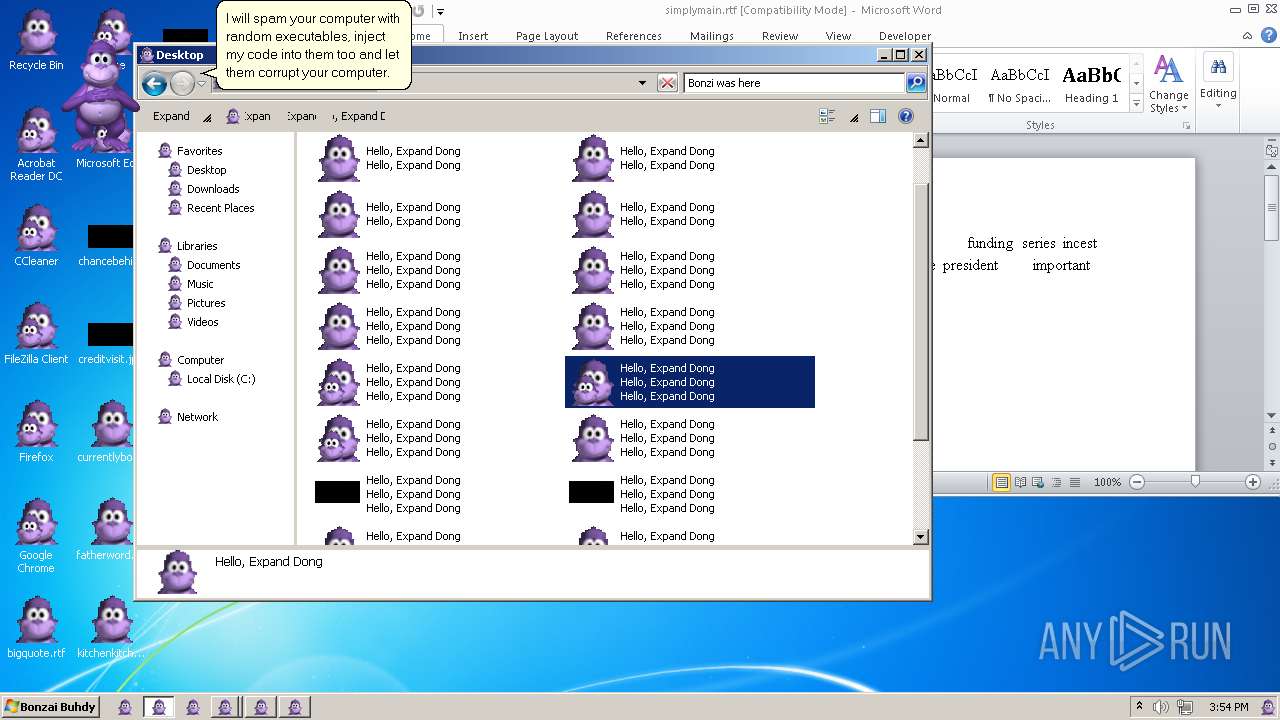Open the Insert tab in Word

473,36
